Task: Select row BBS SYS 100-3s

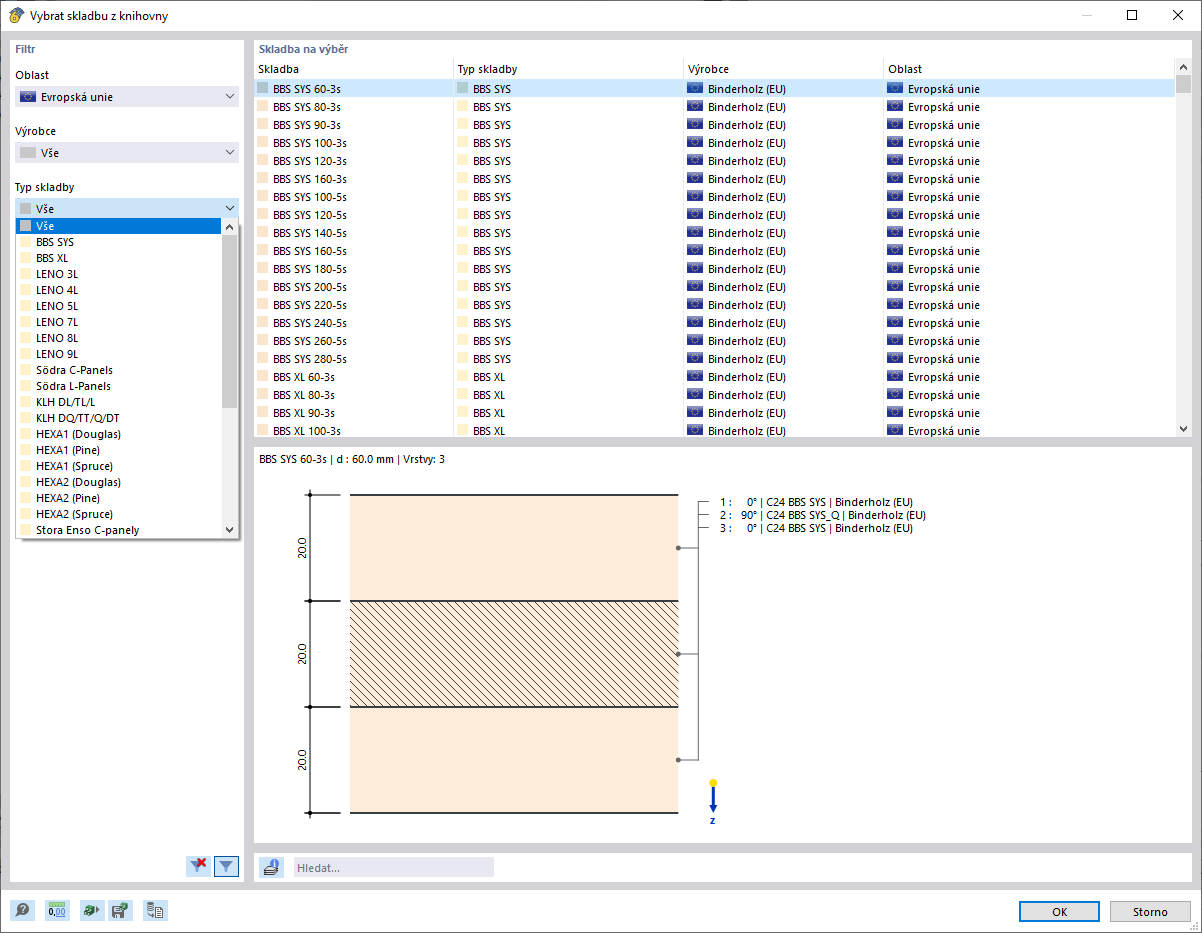Action: point(714,143)
